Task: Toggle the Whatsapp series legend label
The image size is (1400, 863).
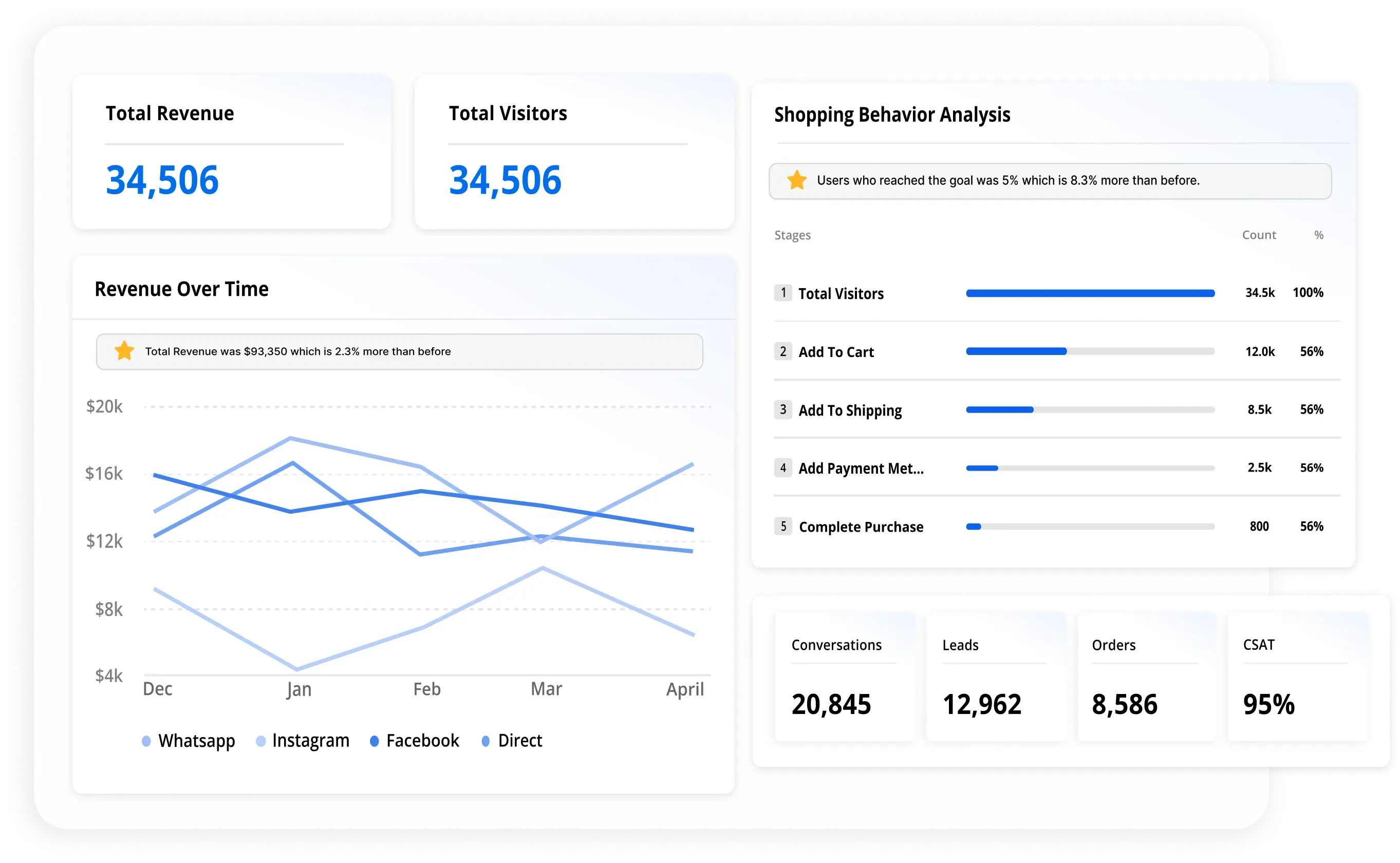Action: (196, 741)
